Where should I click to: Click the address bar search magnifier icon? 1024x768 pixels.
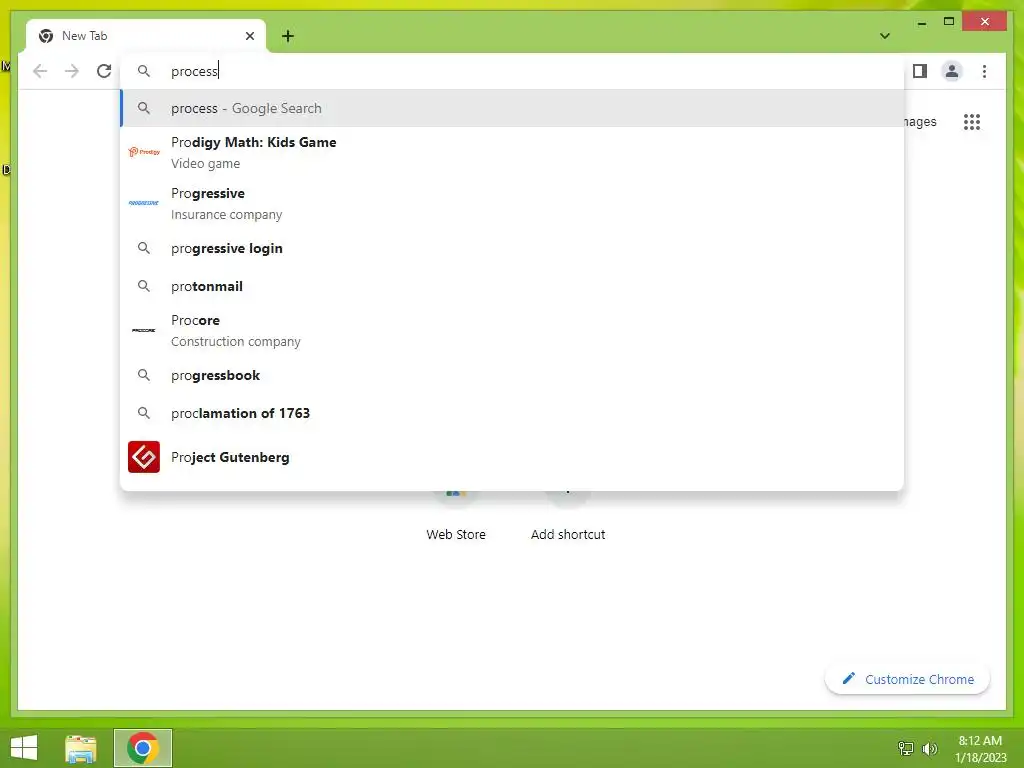pos(144,71)
